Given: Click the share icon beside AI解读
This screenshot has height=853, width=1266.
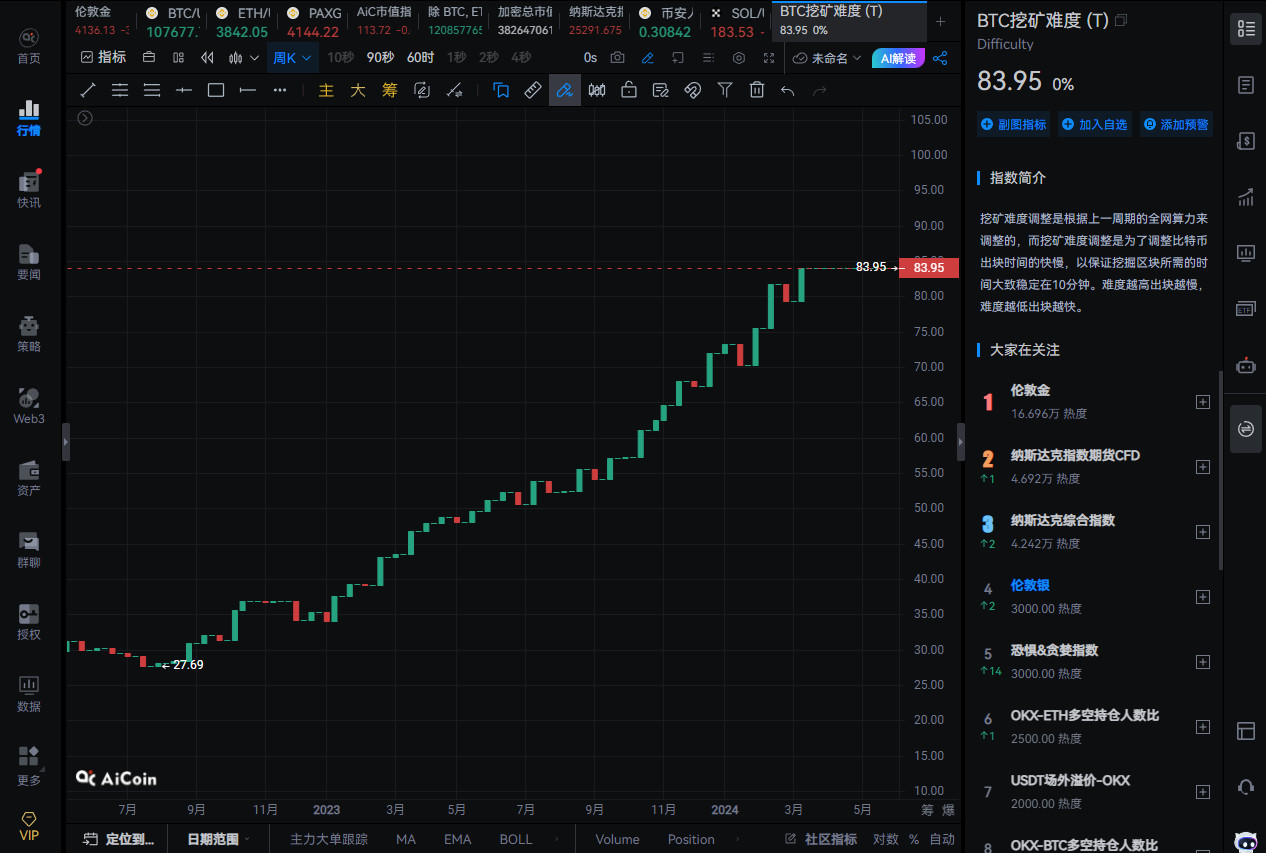Looking at the screenshot, I should tap(940, 58).
